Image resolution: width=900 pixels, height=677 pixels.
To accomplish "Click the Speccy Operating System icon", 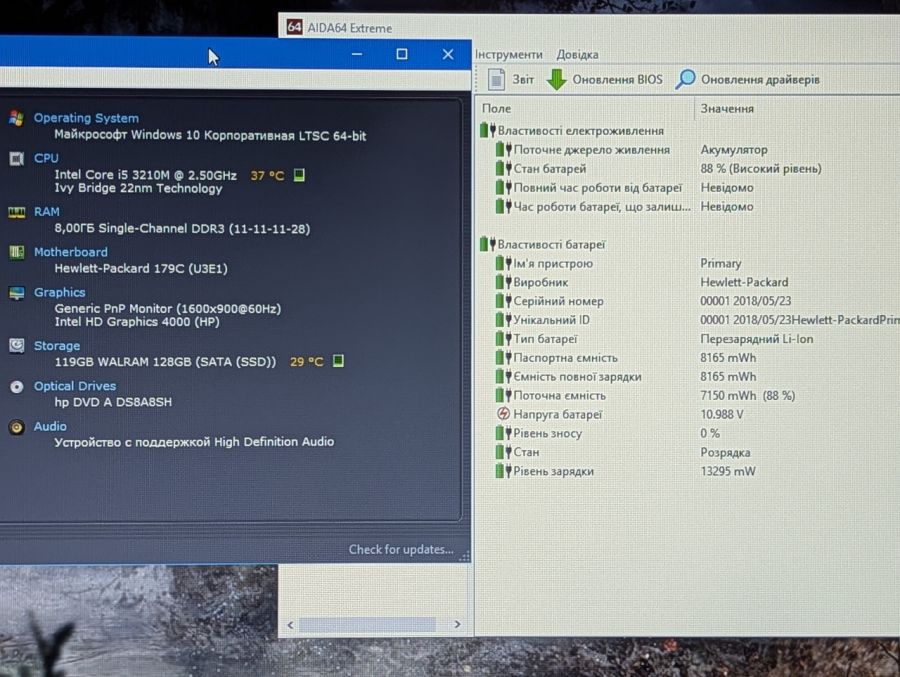I will pos(16,118).
